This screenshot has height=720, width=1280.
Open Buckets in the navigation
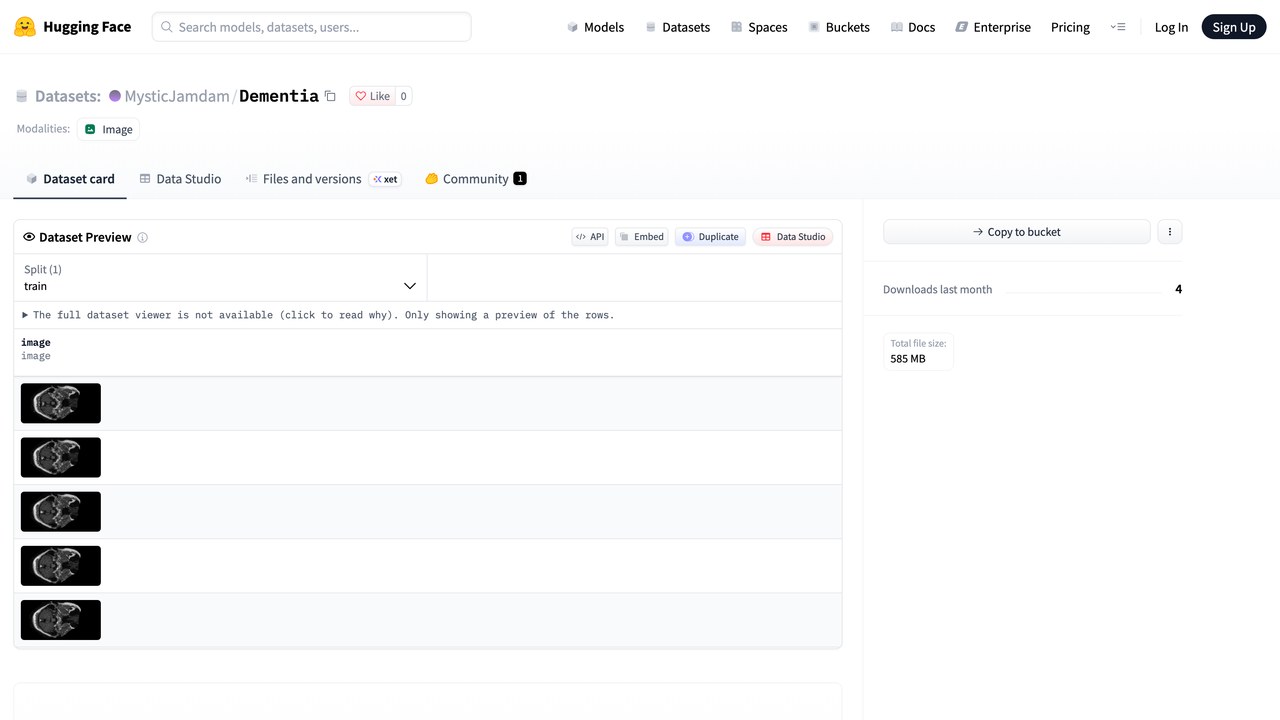(x=839, y=27)
